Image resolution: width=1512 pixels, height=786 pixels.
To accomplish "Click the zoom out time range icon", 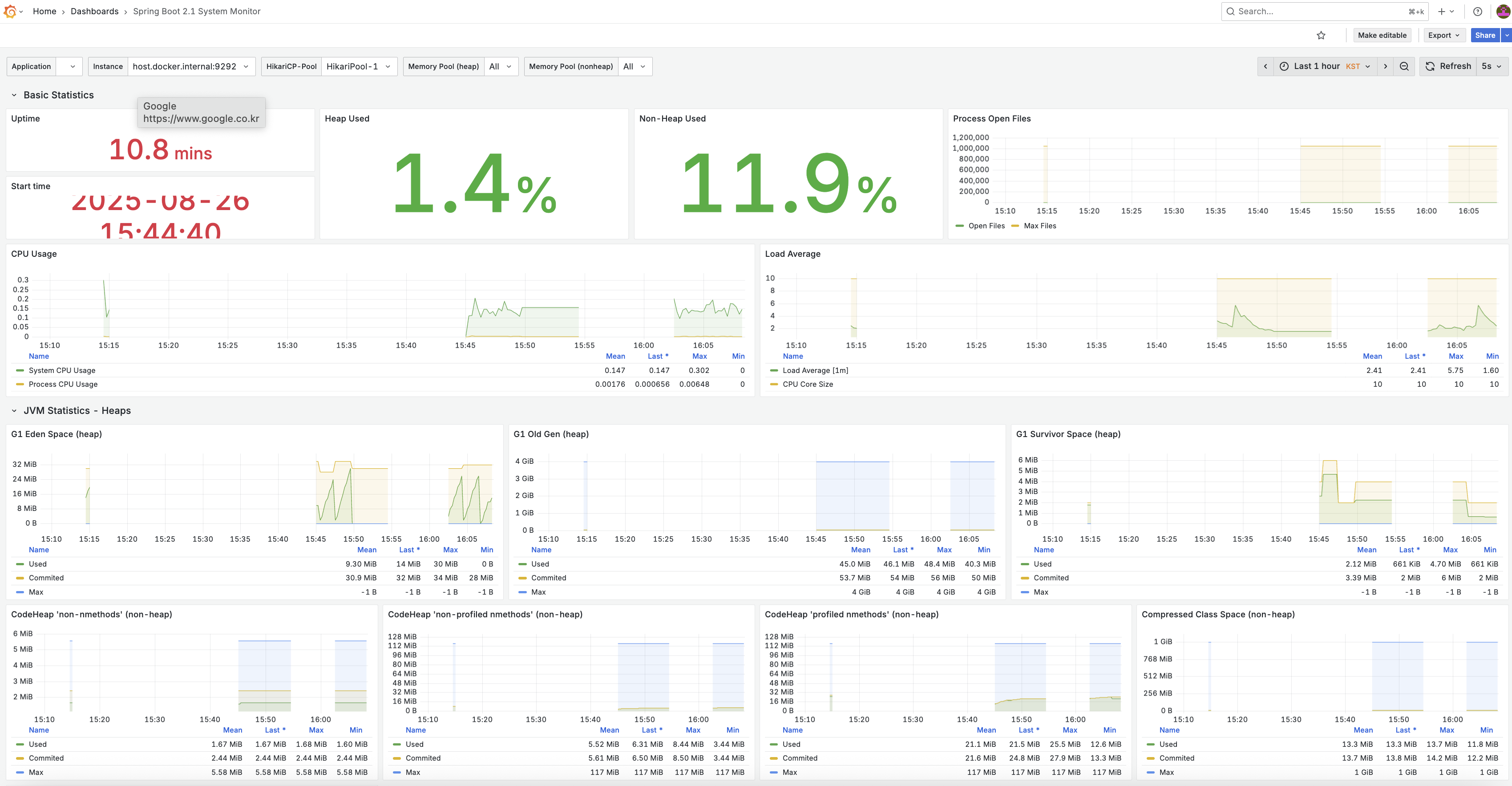I will click(x=1404, y=66).
